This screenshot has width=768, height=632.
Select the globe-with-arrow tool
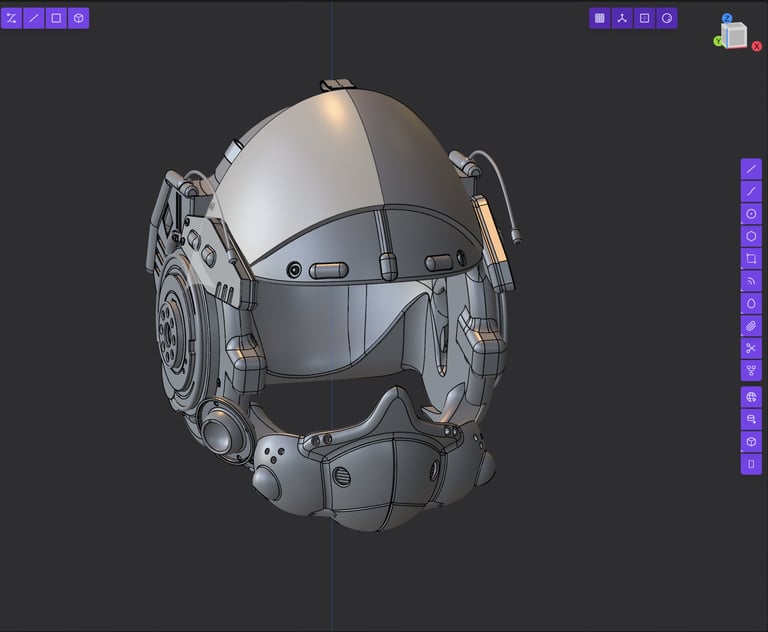click(x=751, y=397)
